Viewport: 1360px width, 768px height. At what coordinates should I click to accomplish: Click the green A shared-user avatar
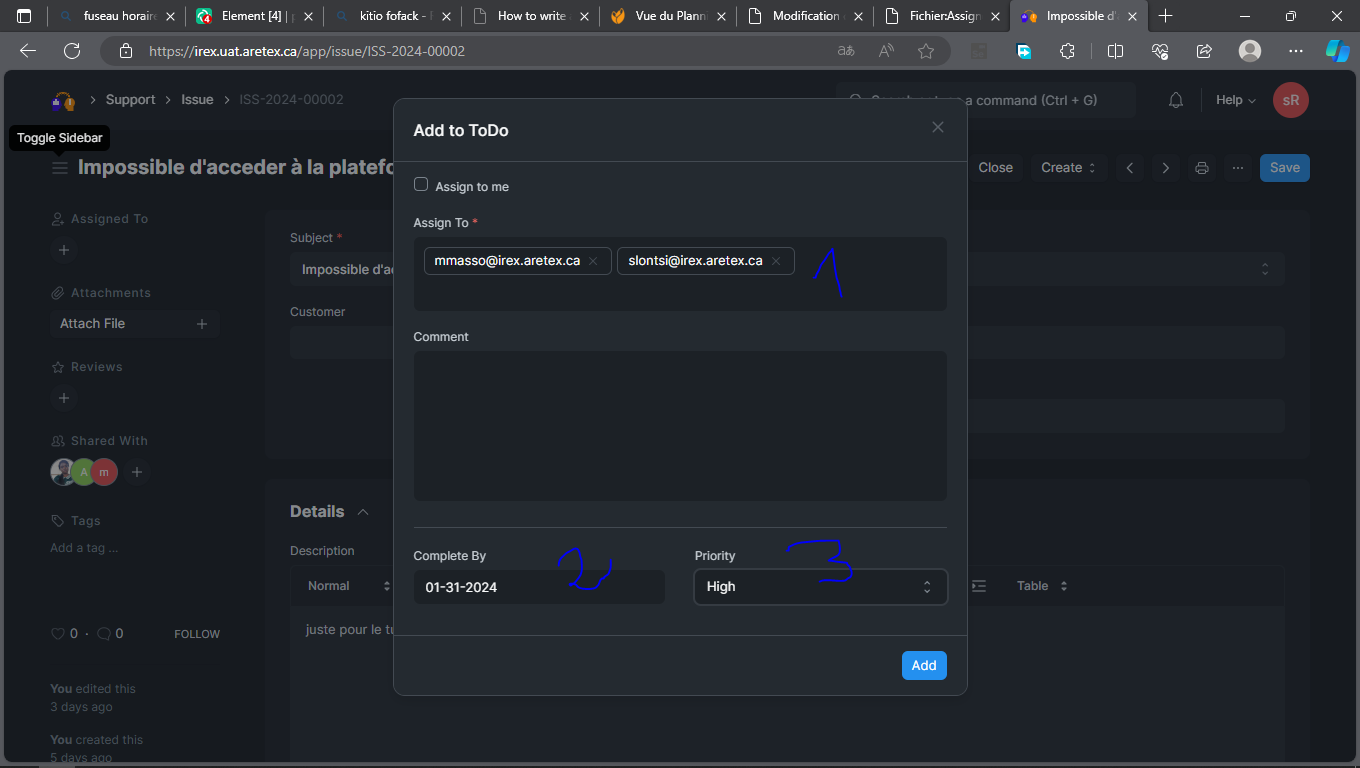click(x=83, y=472)
